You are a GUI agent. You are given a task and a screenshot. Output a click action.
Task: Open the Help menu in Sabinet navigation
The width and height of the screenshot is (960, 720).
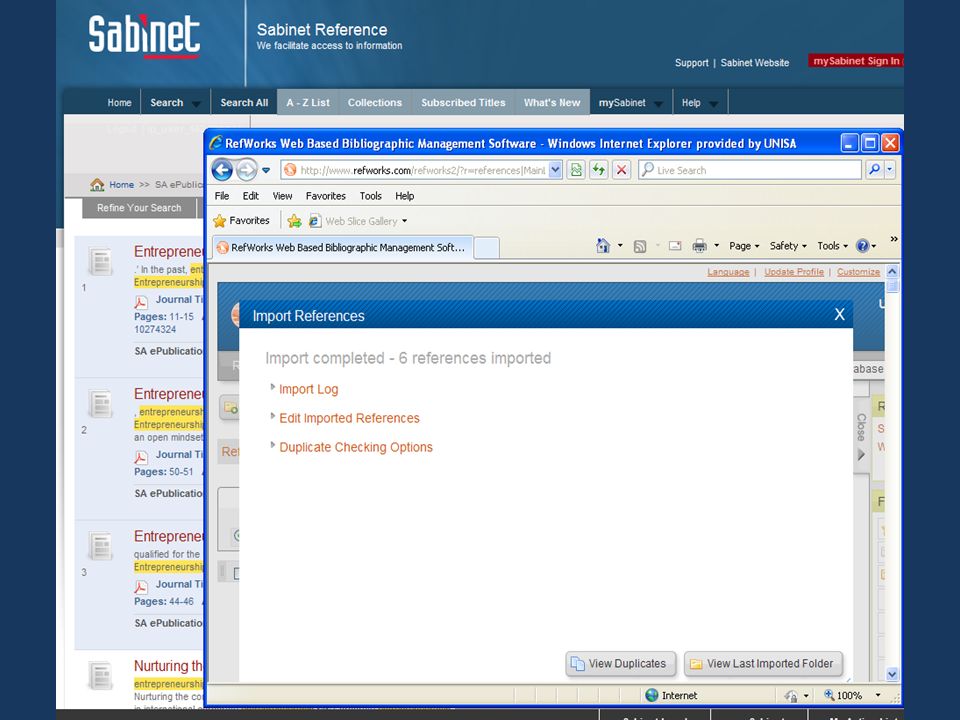700,103
